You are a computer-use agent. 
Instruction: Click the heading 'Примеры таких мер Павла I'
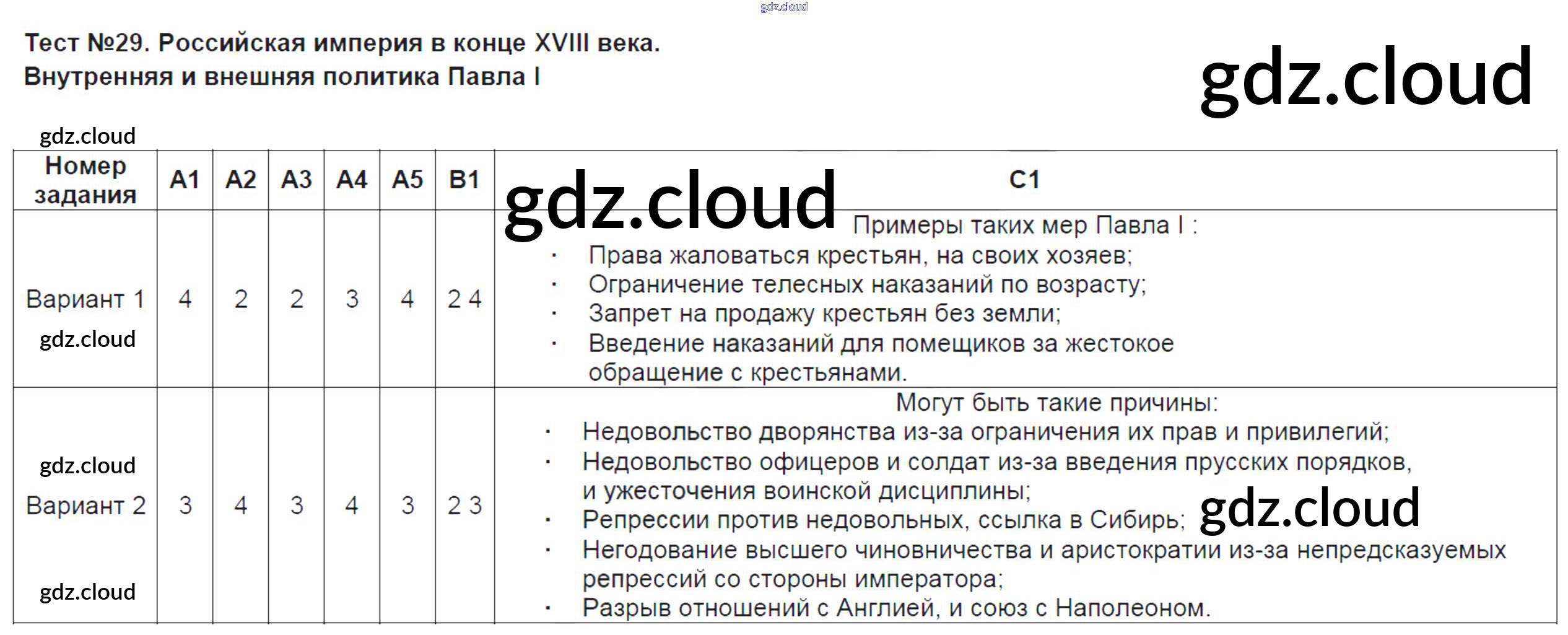(1024, 226)
